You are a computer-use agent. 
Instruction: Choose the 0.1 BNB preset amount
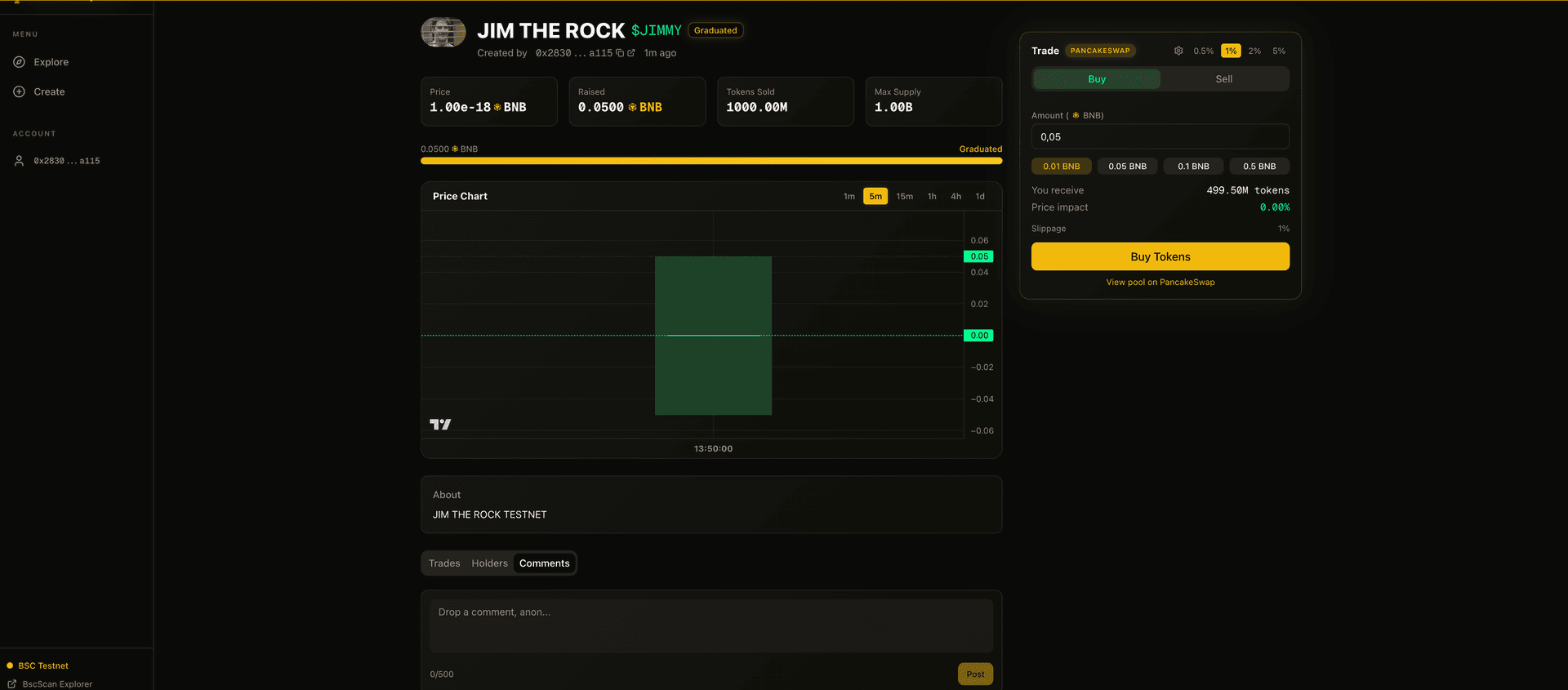(x=1193, y=167)
